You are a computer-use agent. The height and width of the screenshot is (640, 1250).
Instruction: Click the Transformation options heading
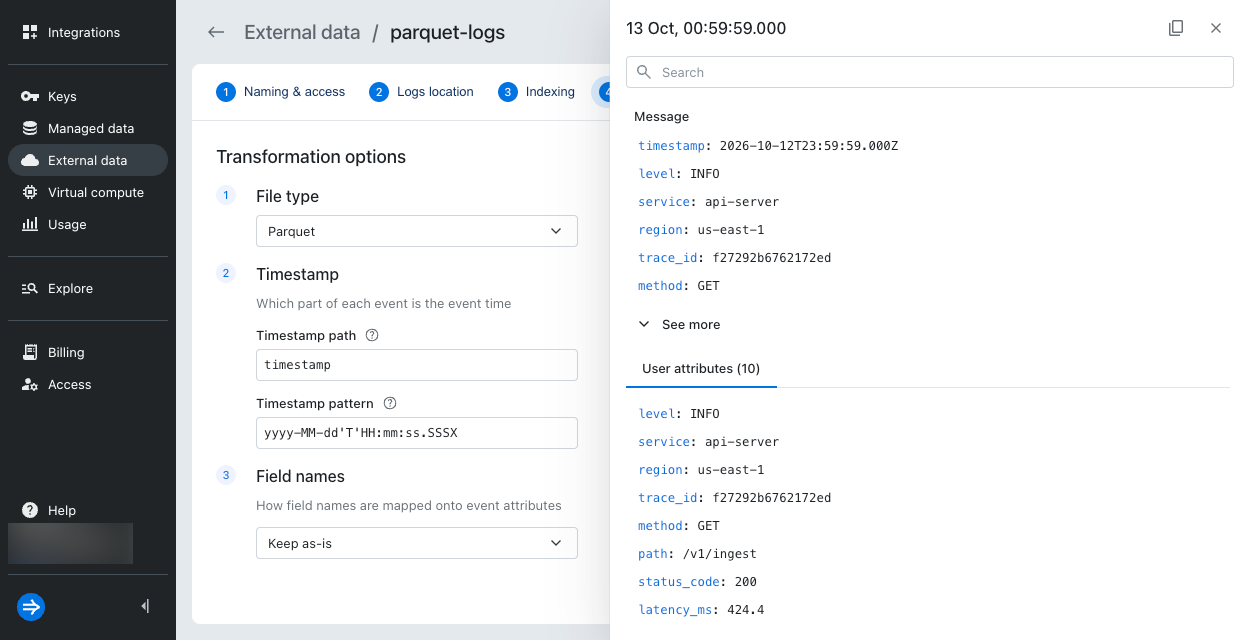tap(311, 157)
